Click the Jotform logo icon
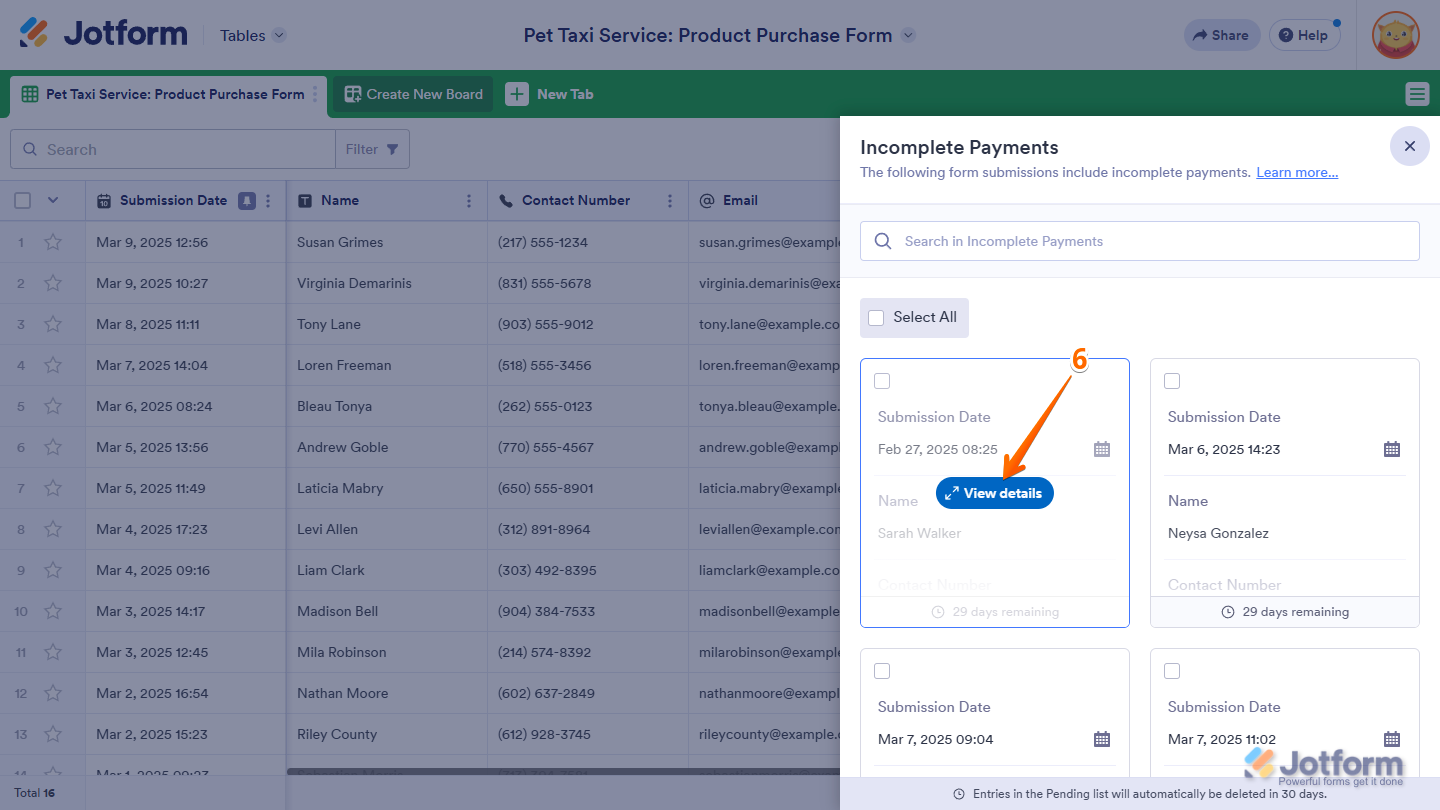 click(34, 34)
